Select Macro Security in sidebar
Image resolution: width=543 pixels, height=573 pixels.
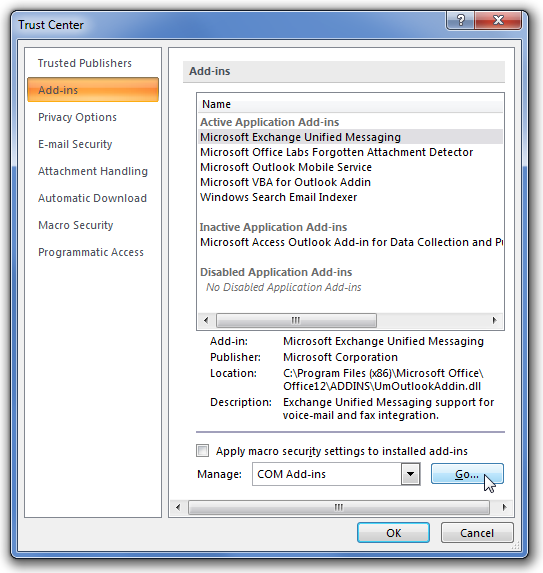click(x=76, y=225)
